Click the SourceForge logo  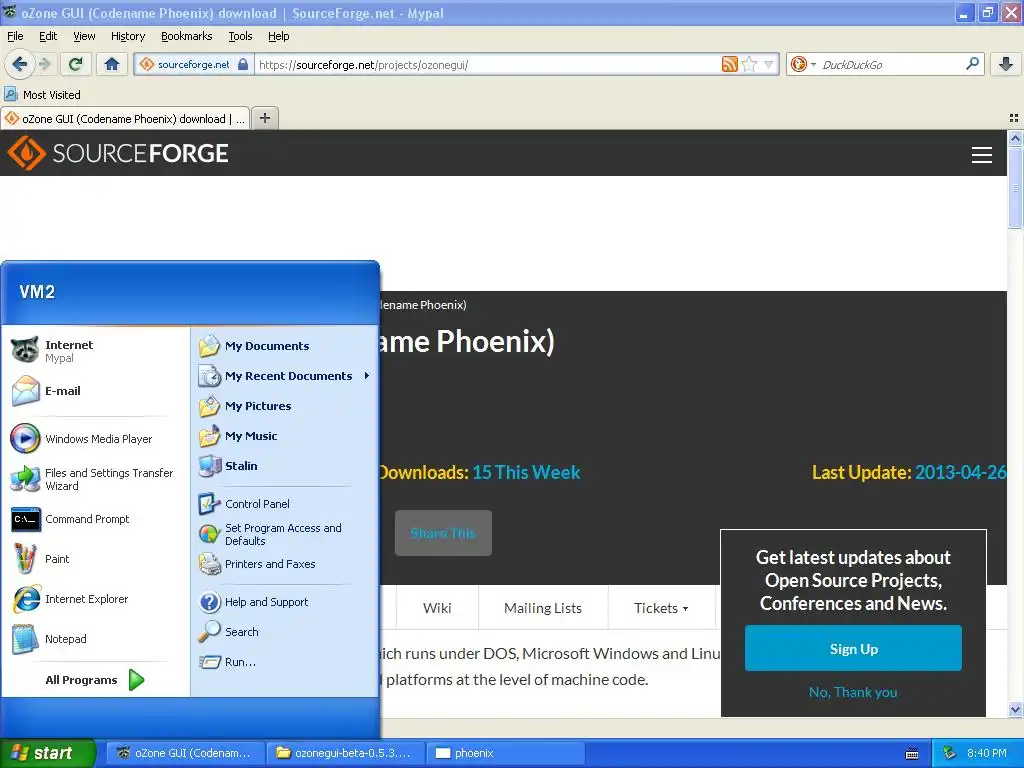click(118, 153)
